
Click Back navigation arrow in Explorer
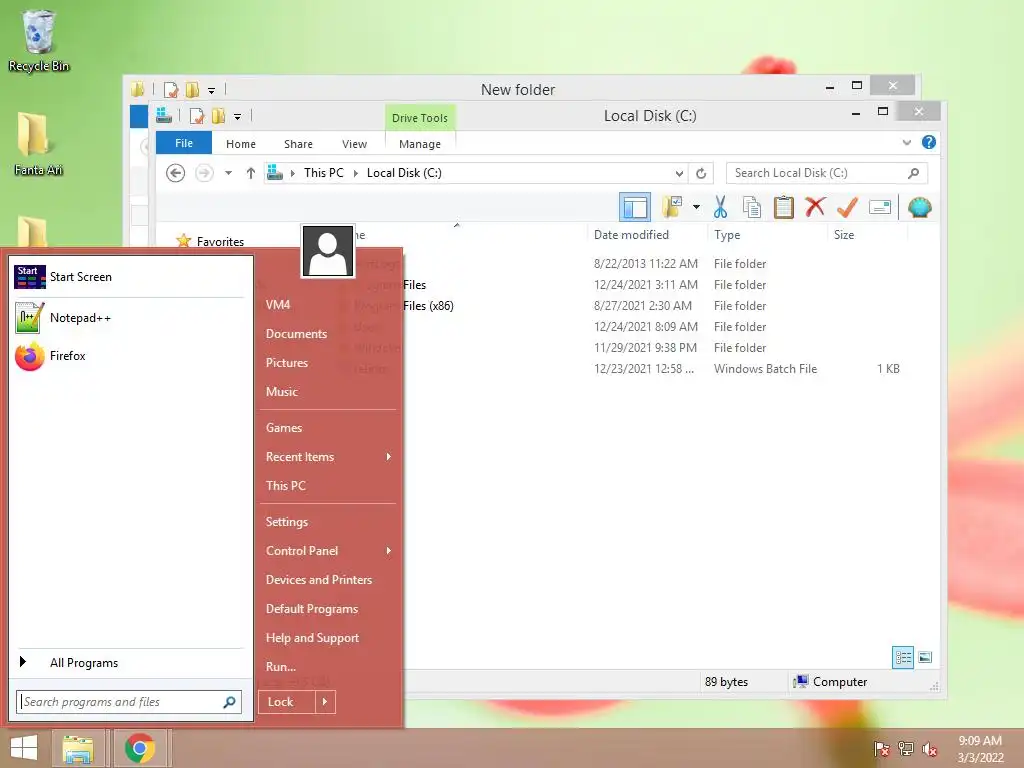175,173
